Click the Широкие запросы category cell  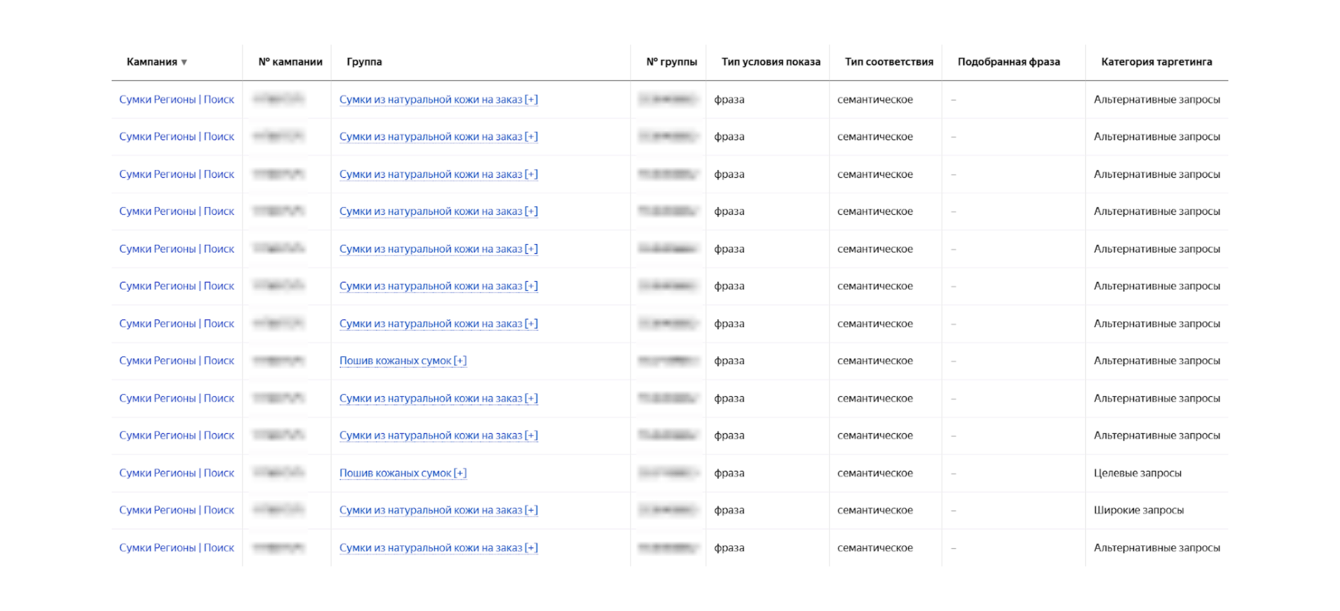(x=1138, y=510)
